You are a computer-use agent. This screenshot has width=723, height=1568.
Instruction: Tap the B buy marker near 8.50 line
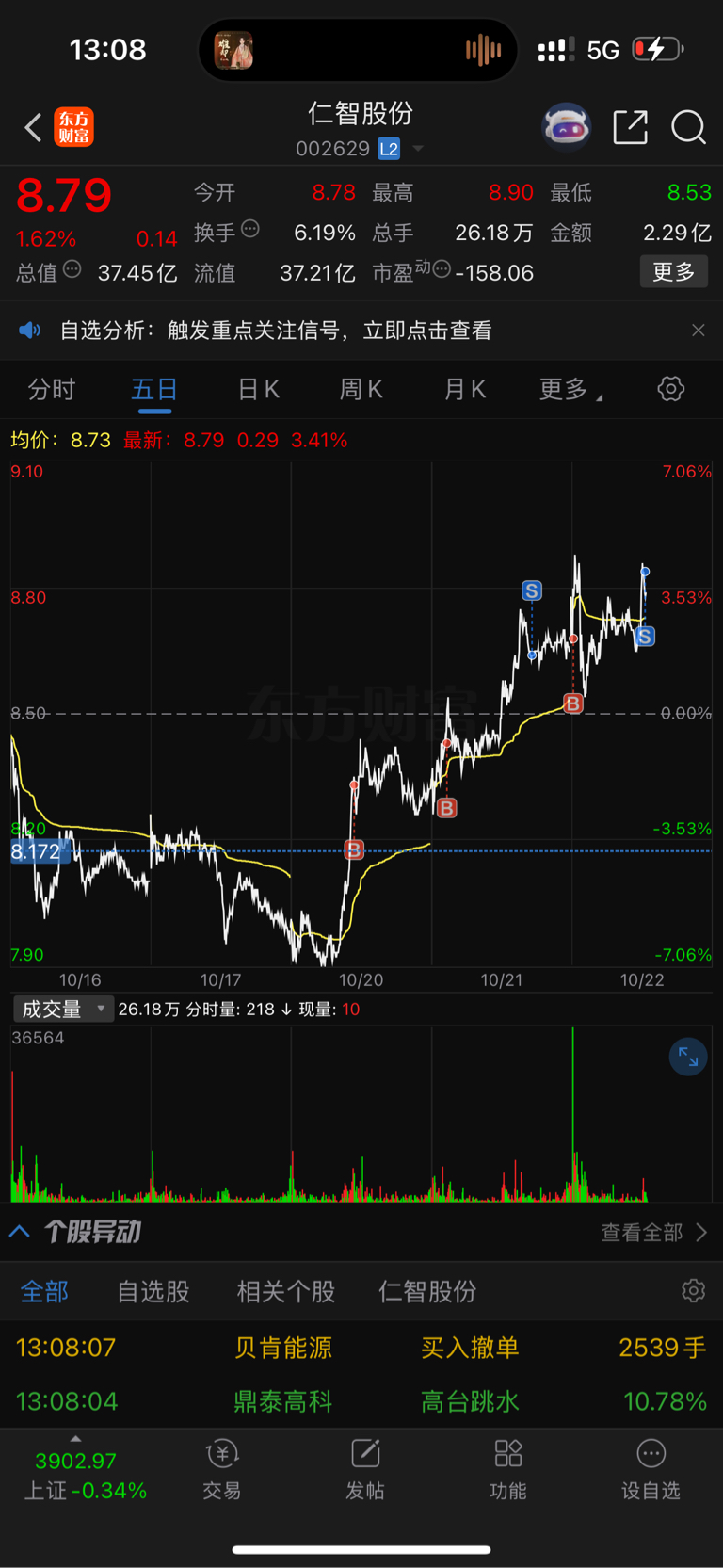coord(573,703)
